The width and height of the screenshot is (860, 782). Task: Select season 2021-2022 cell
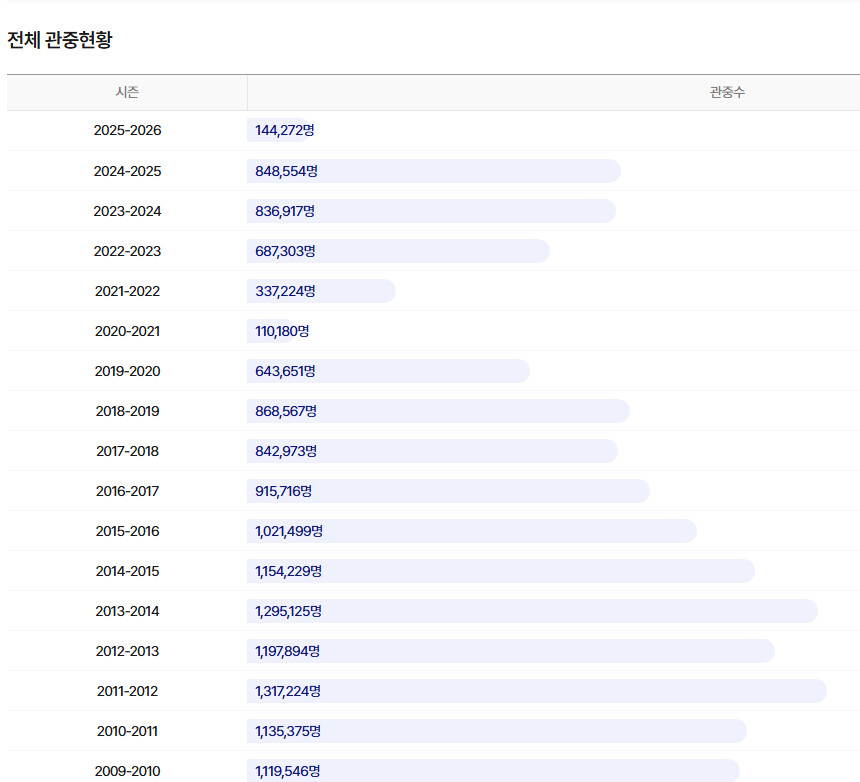127,291
